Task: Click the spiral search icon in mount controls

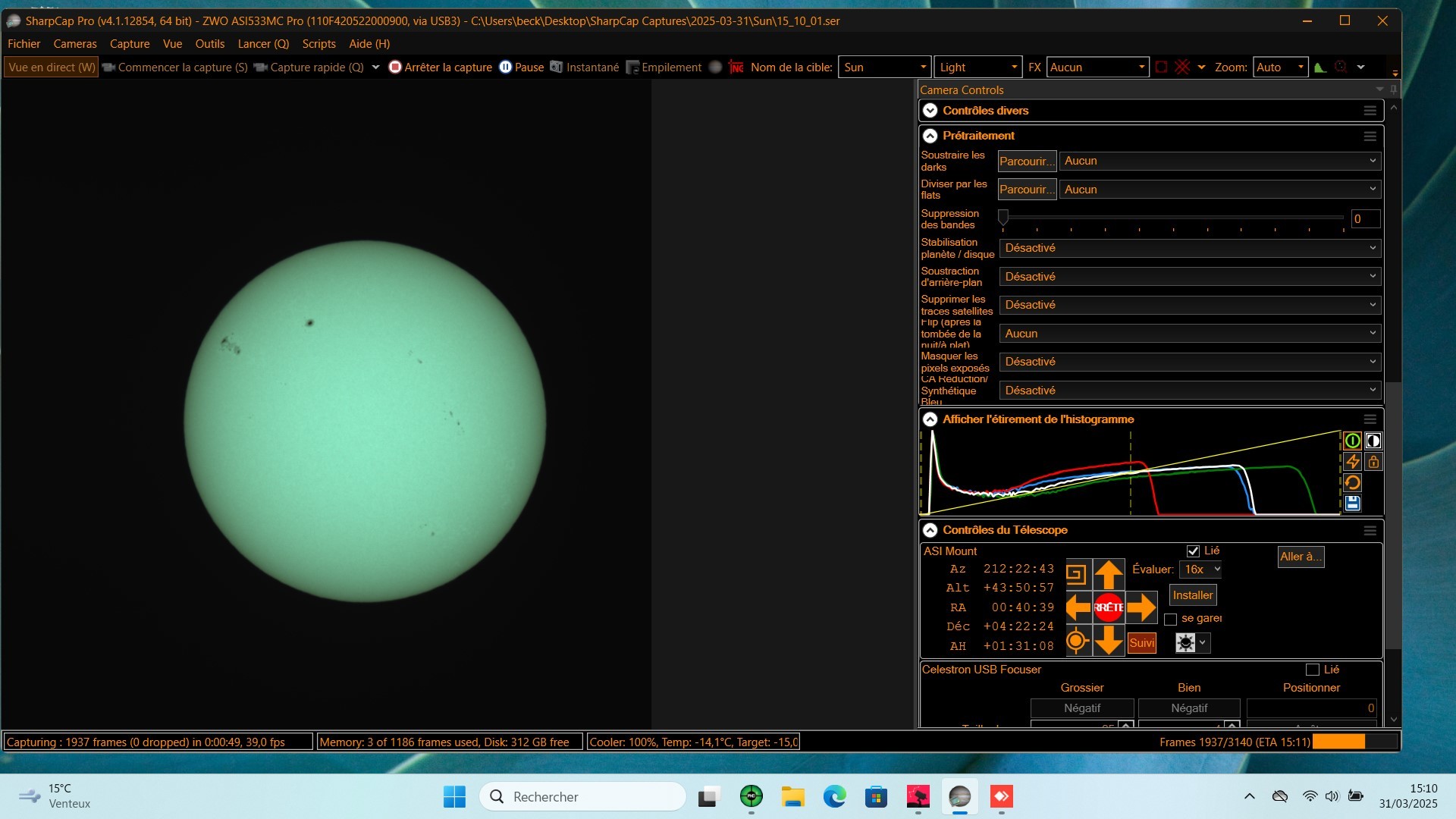Action: (x=1078, y=574)
